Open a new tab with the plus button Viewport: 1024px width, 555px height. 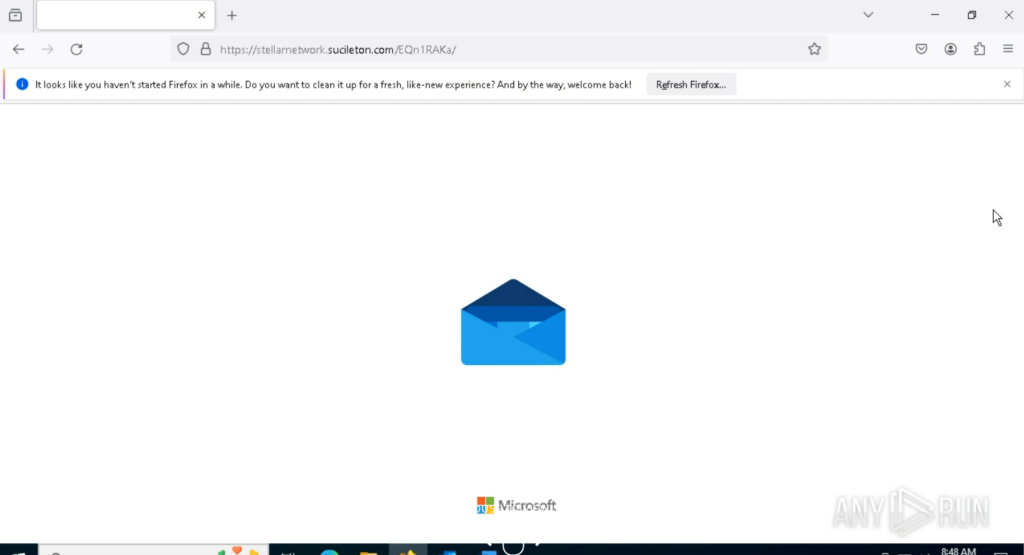(x=232, y=15)
